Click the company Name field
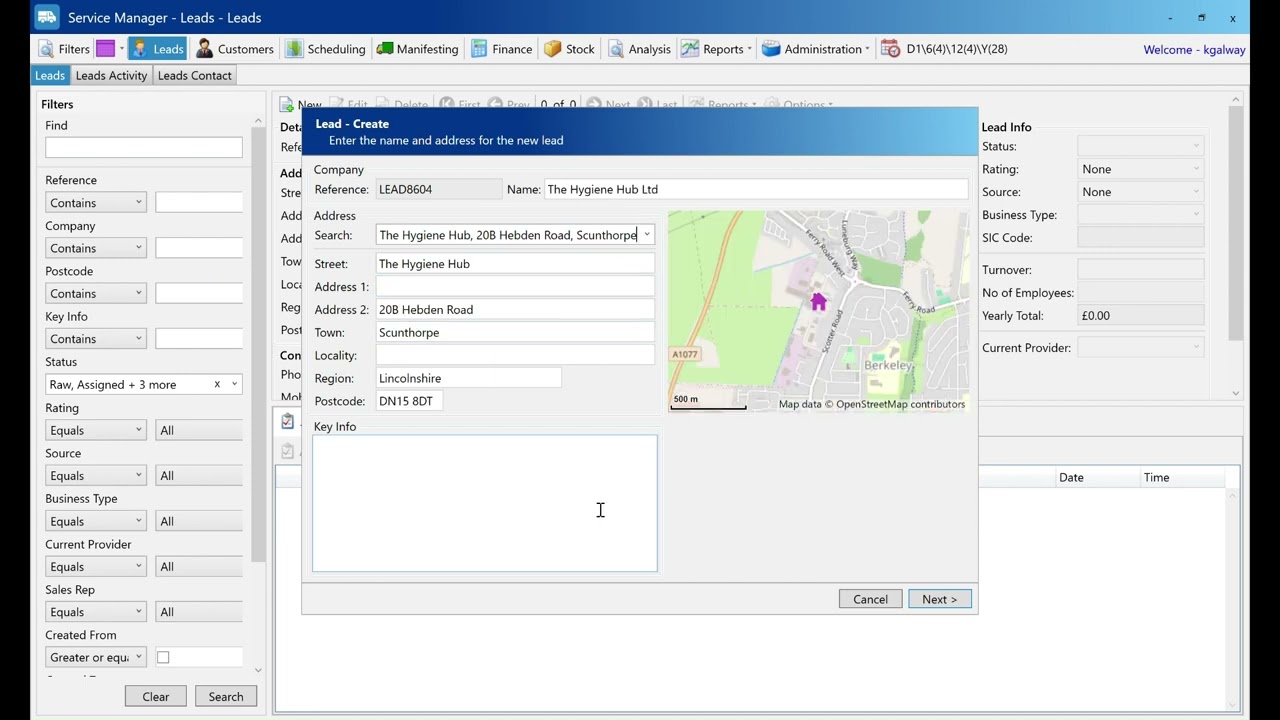Screen dimensions: 1280x720 pos(756,189)
